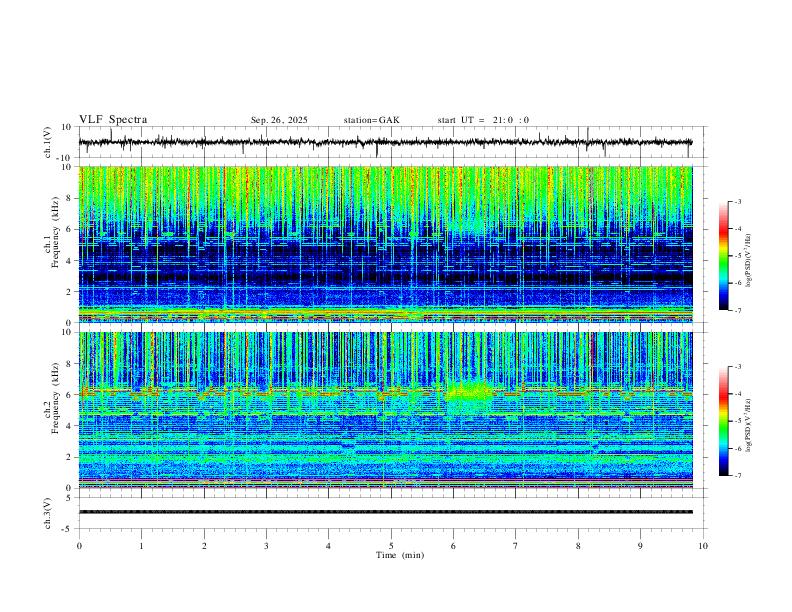
Task: Click the 'VLF Spectra' title text
Action: click(113, 120)
